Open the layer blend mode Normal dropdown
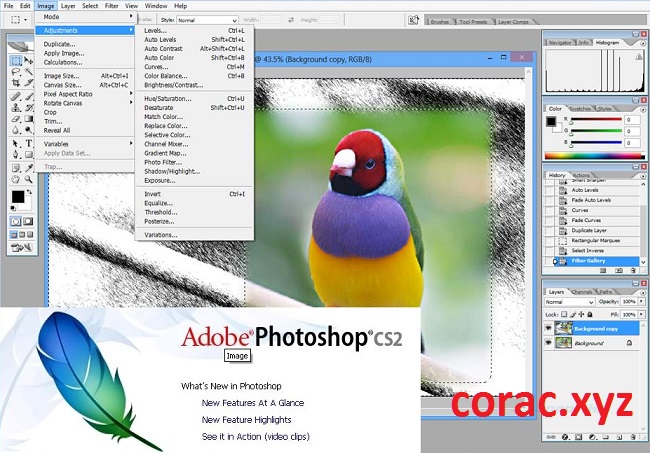This screenshot has width=650, height=453. coord(570,302)
